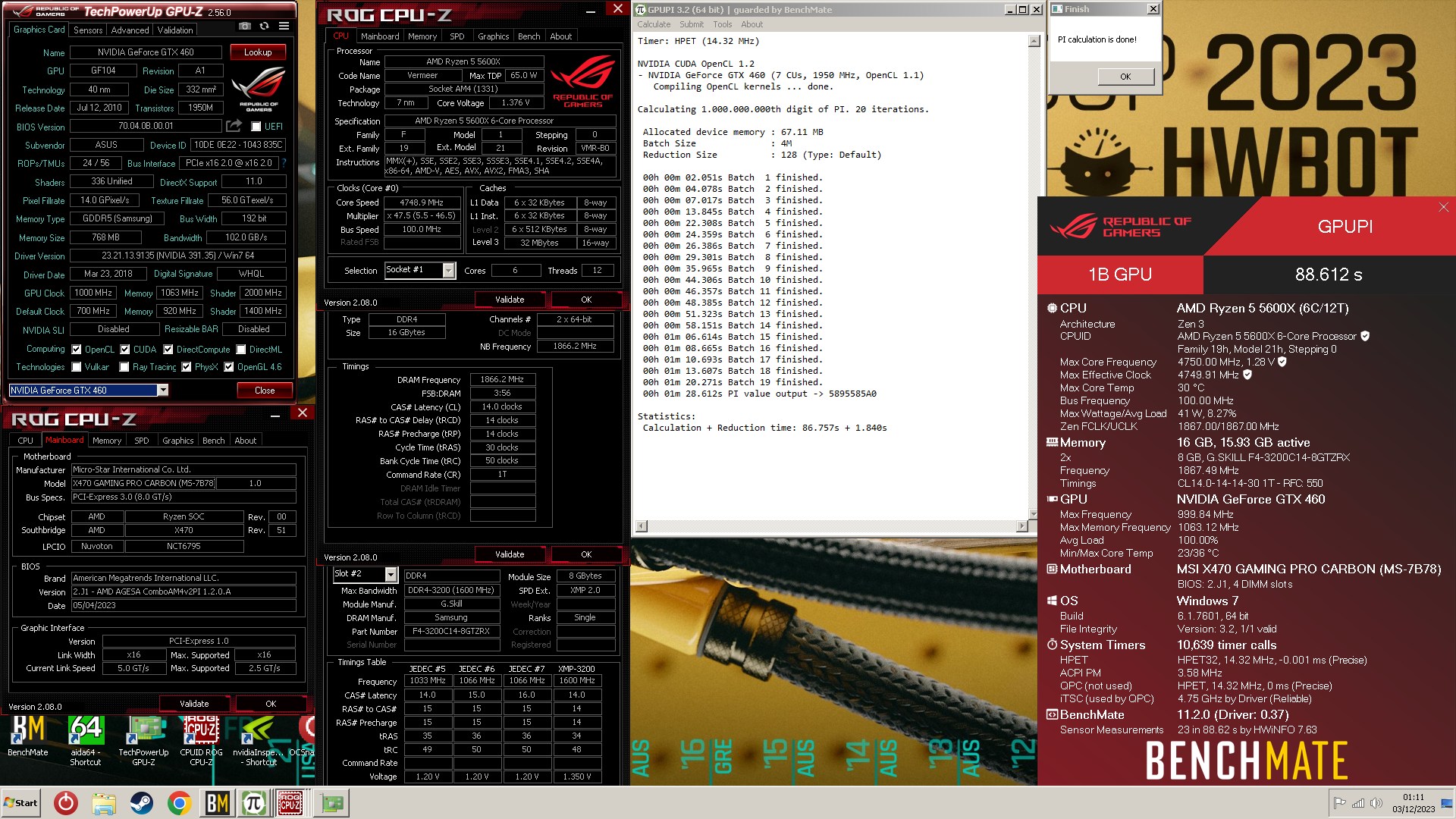
Task: Close the BenchMate GPUPI result panel
Action: (x=1443, y=207)
